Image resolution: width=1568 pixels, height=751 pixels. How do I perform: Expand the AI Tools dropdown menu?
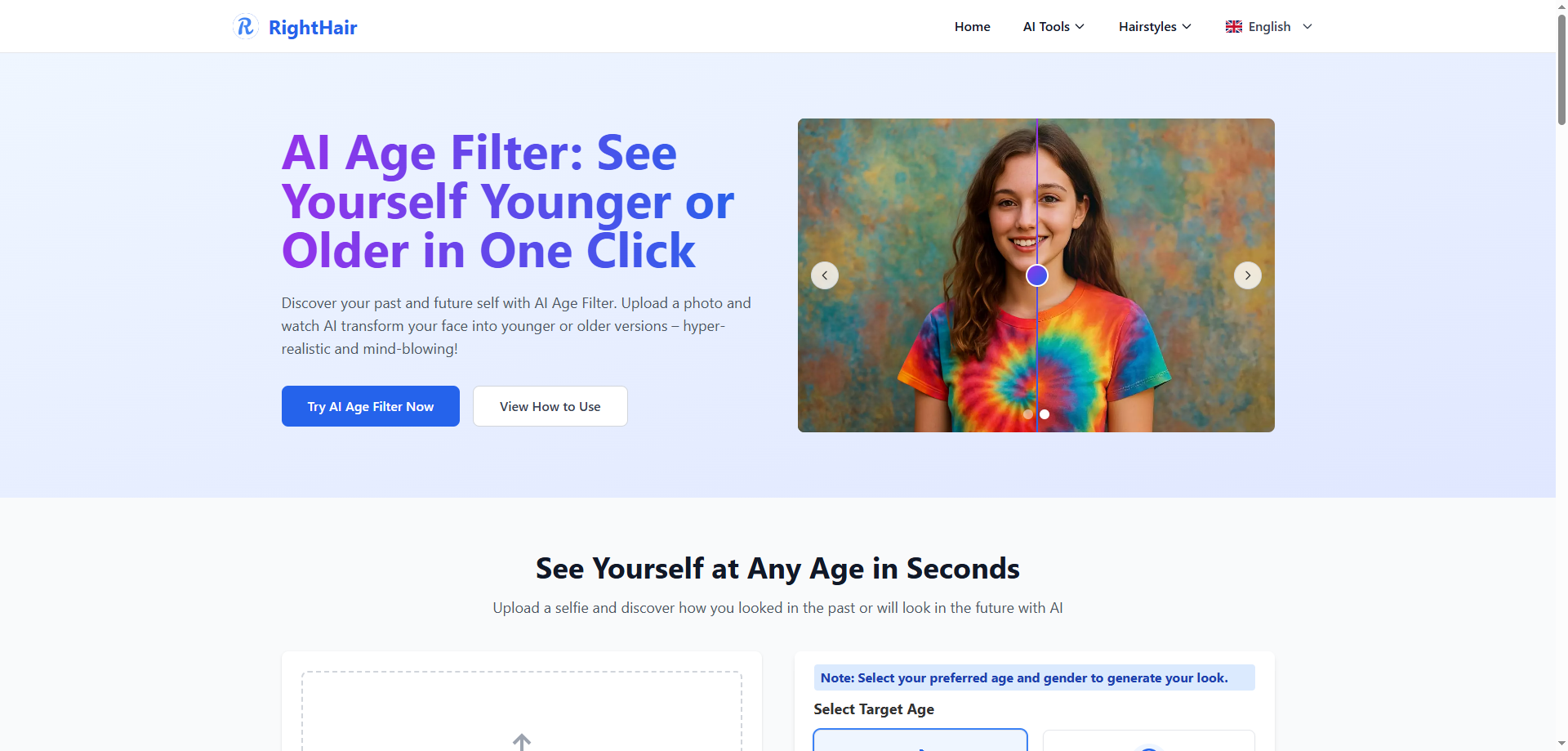coord(1053,27)
